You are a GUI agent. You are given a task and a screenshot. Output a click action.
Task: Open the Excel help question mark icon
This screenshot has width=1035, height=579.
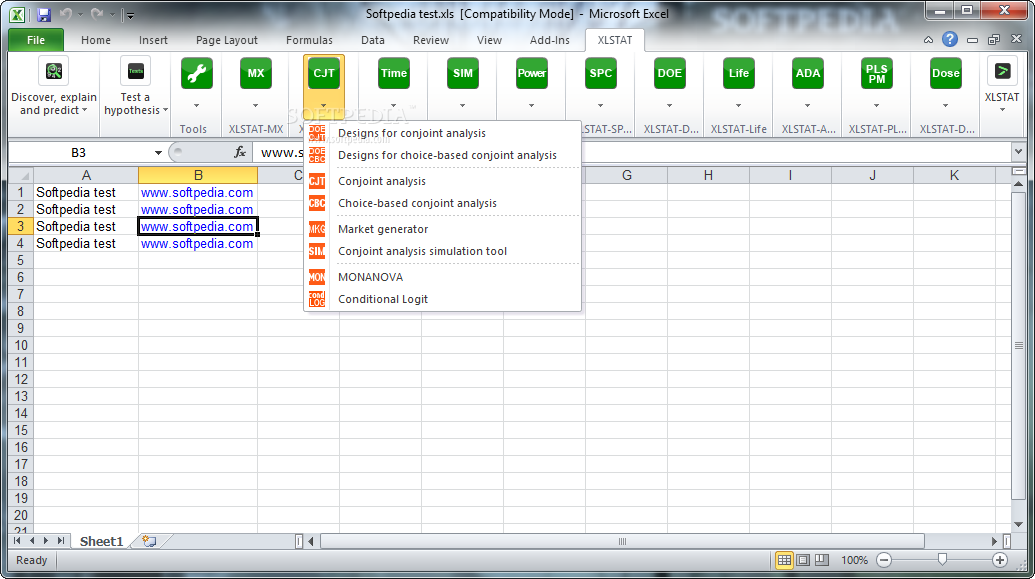(x=949, y=40)
